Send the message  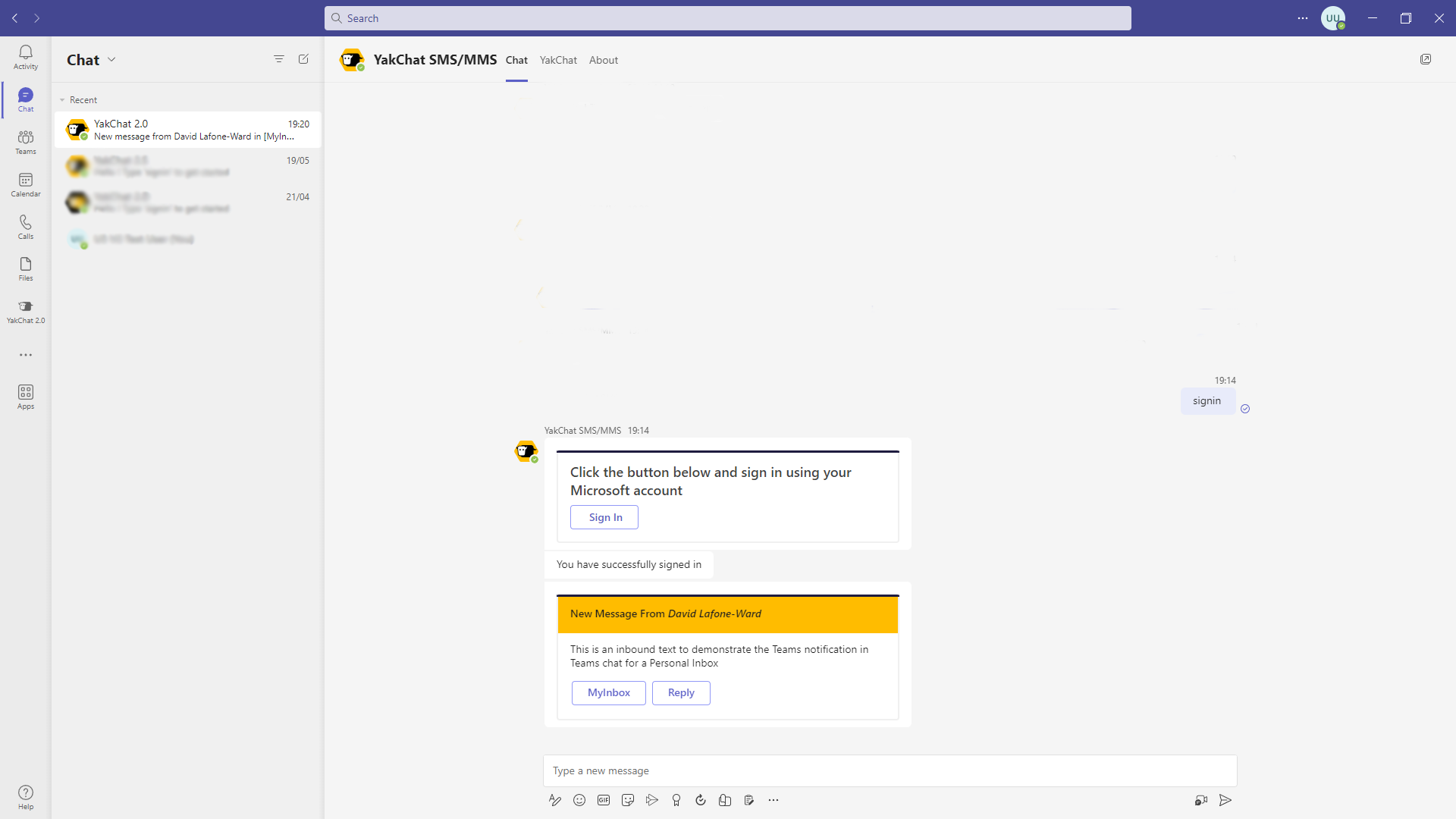pos(1225,800)
